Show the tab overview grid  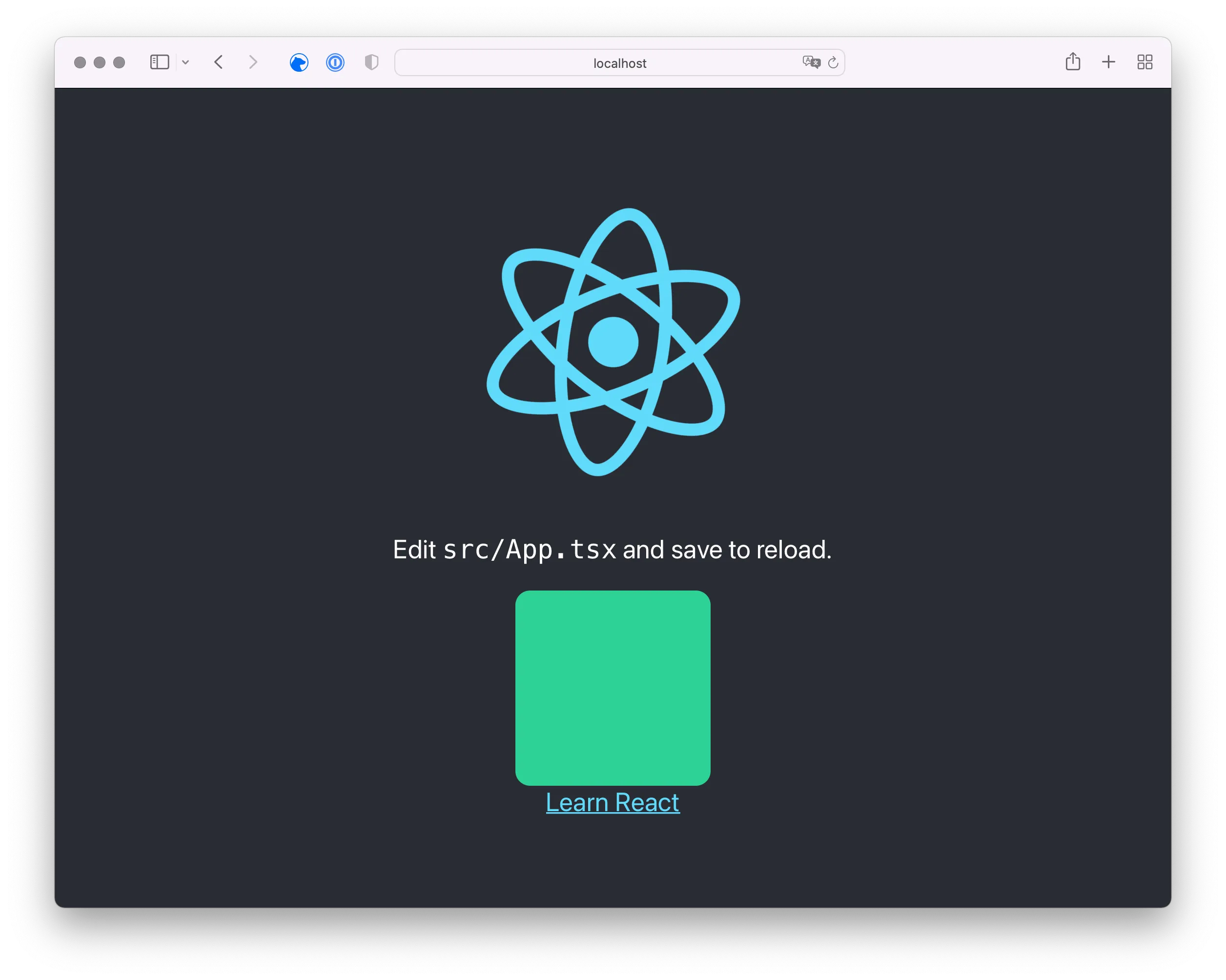1144,62
